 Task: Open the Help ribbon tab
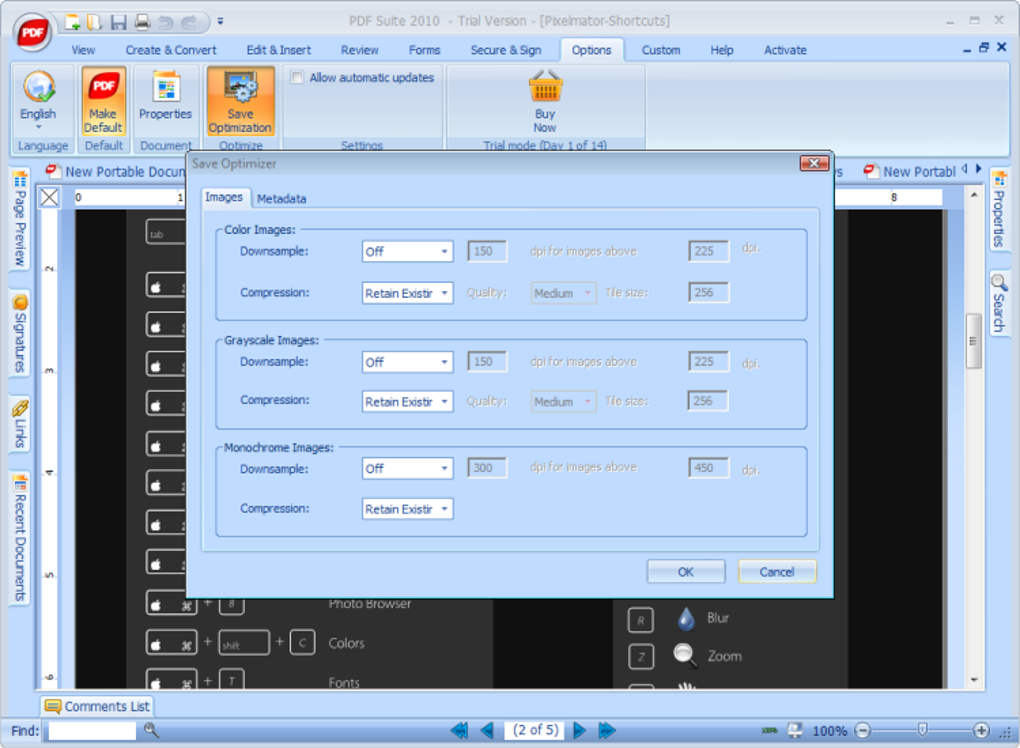tap(721, 50)
